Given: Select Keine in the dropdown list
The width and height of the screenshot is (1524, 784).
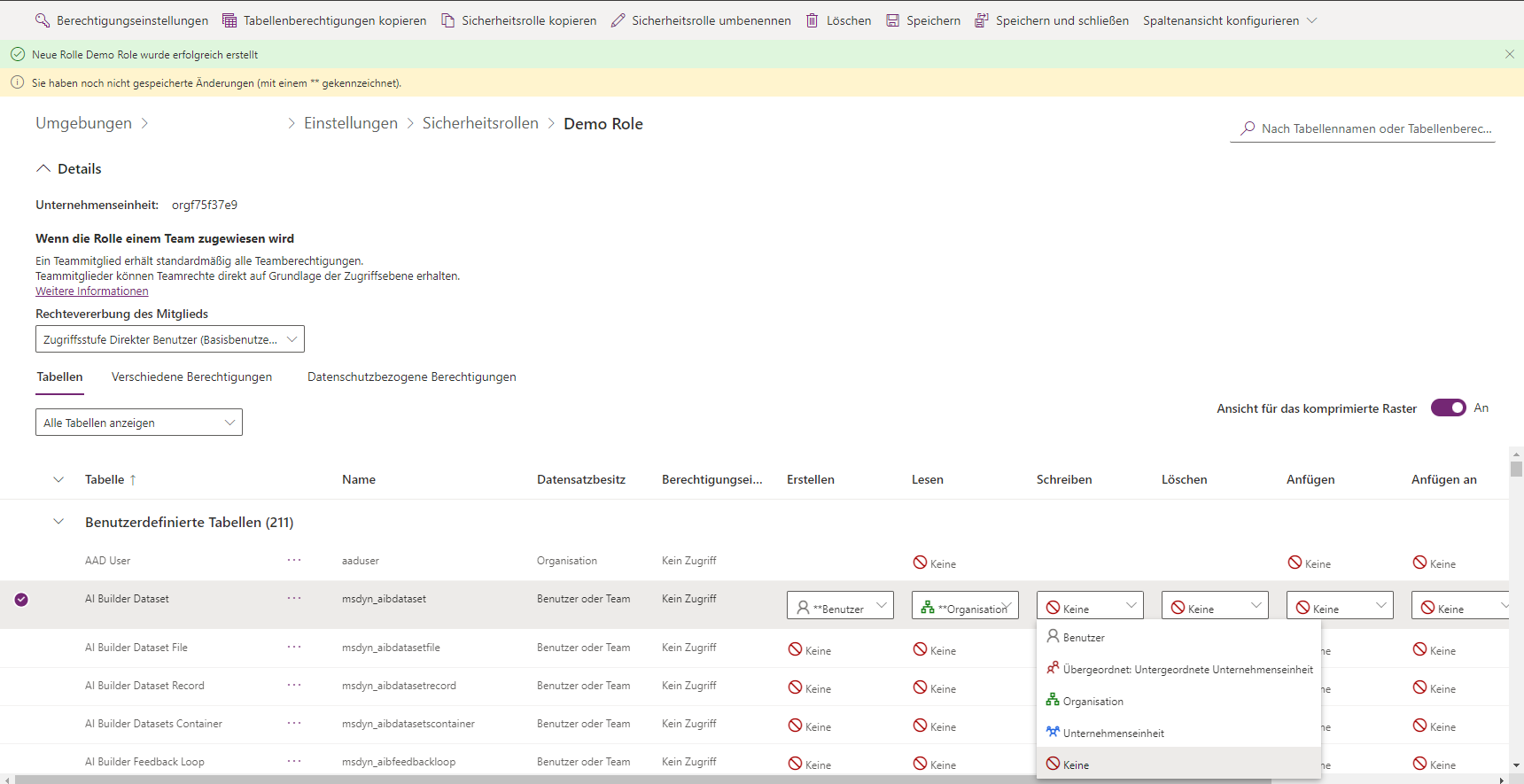Looking at the screenshot, I should [1178, 764].
